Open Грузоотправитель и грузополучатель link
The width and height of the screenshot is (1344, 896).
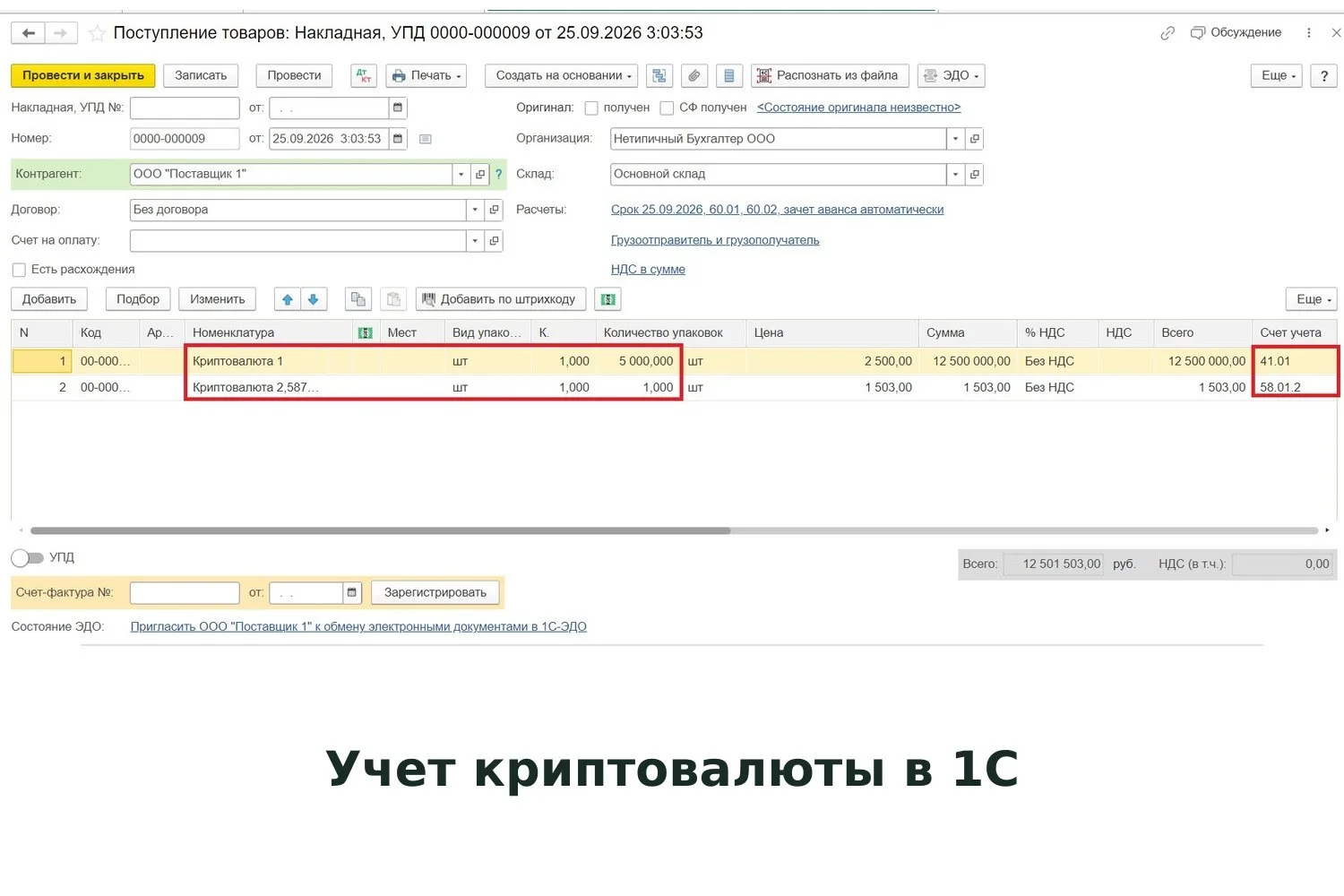point(715,241)
